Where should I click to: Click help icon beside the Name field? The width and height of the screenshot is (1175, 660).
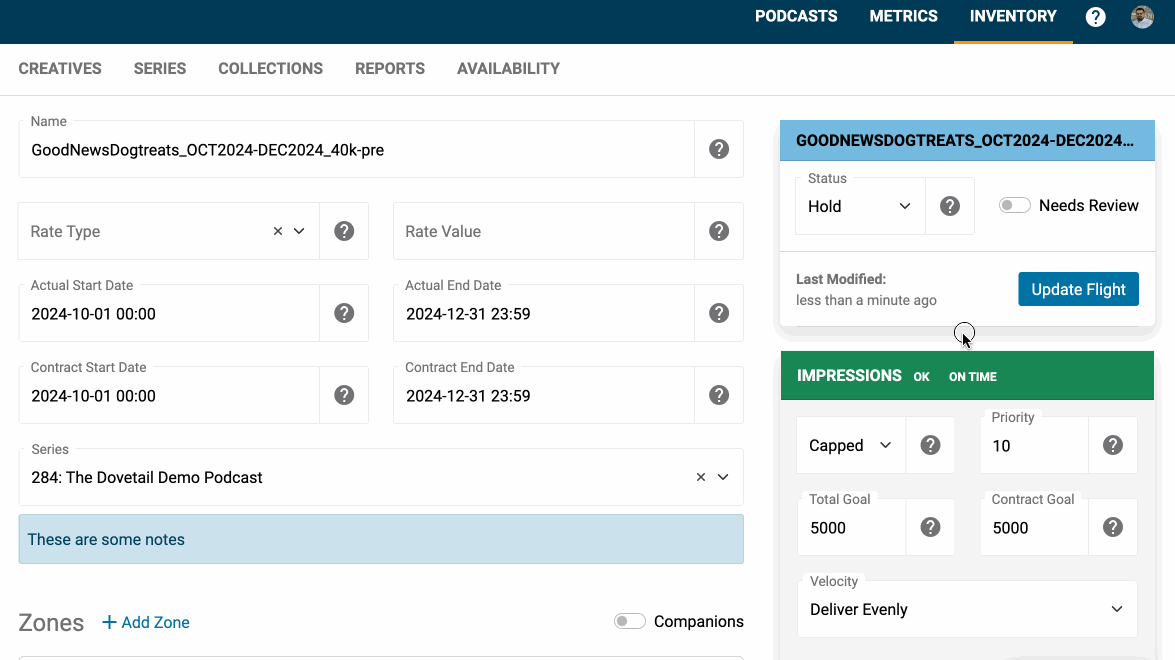pos(718,149)
